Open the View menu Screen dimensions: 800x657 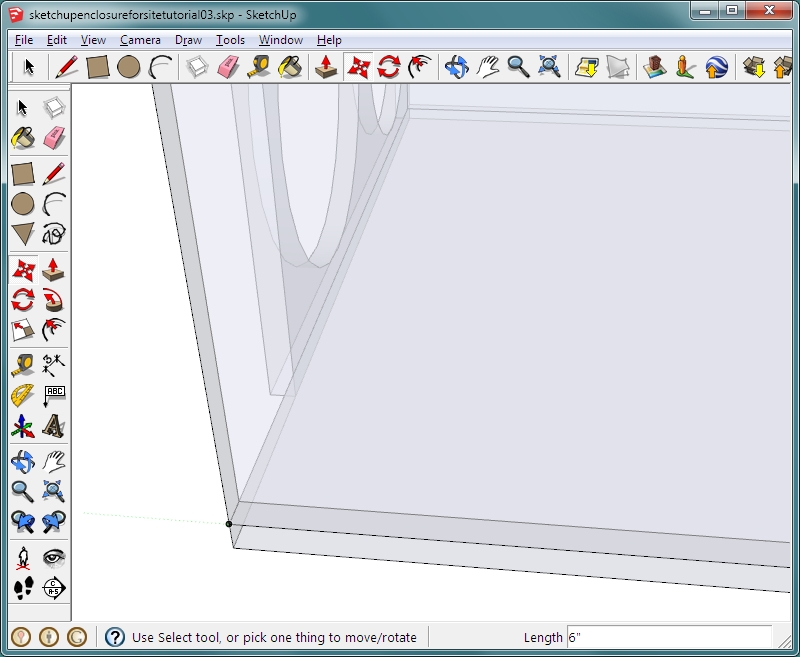pyautogui.click(x=93, y=40)
